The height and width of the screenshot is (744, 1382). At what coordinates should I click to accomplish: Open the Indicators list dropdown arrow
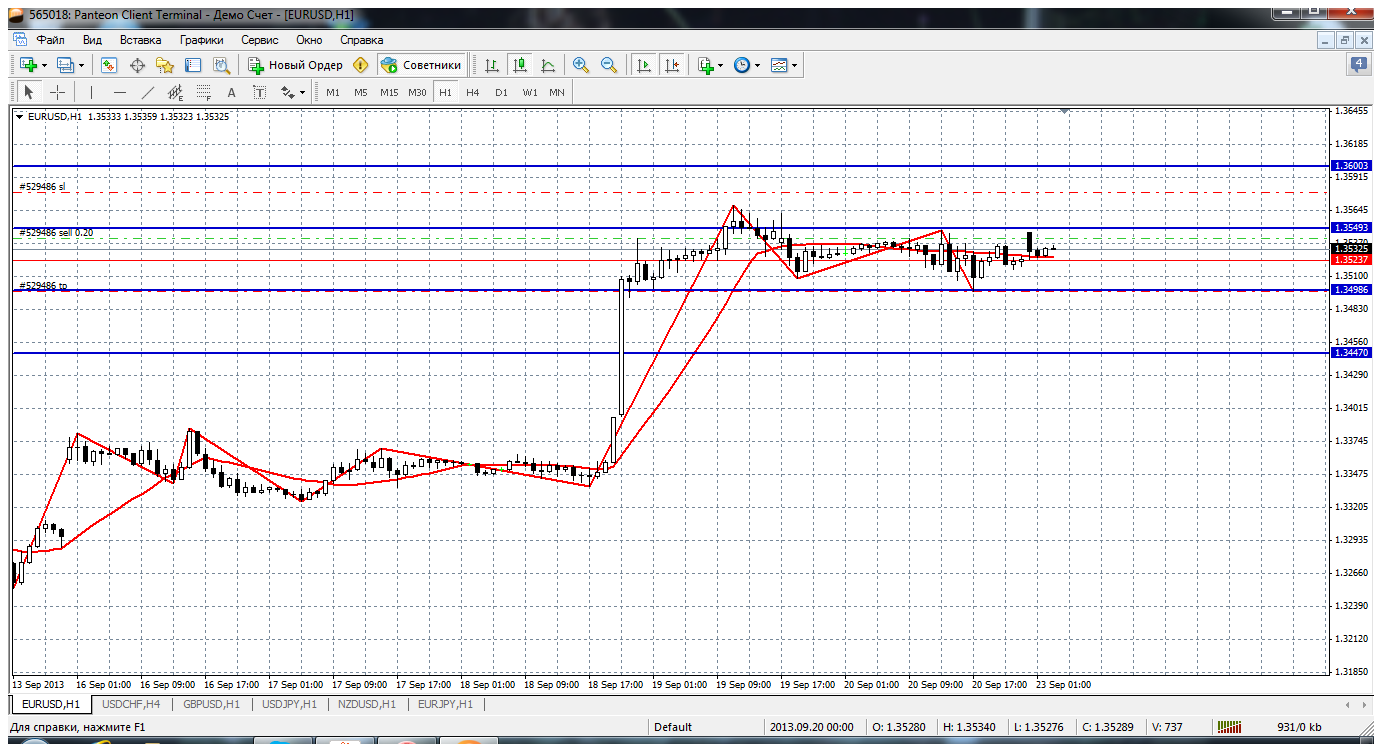[720, 65]
